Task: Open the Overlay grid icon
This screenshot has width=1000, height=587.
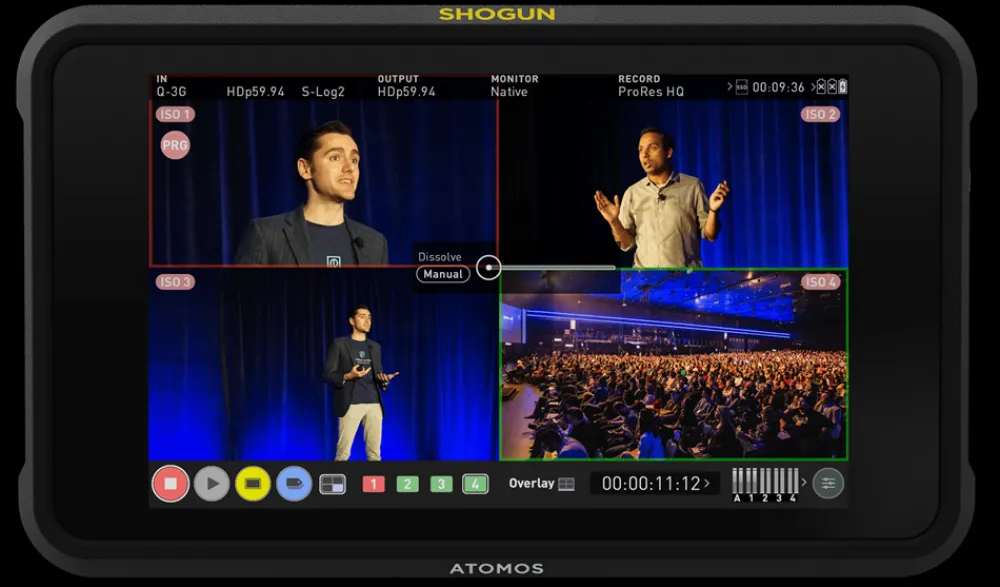Action: (566, 484)
